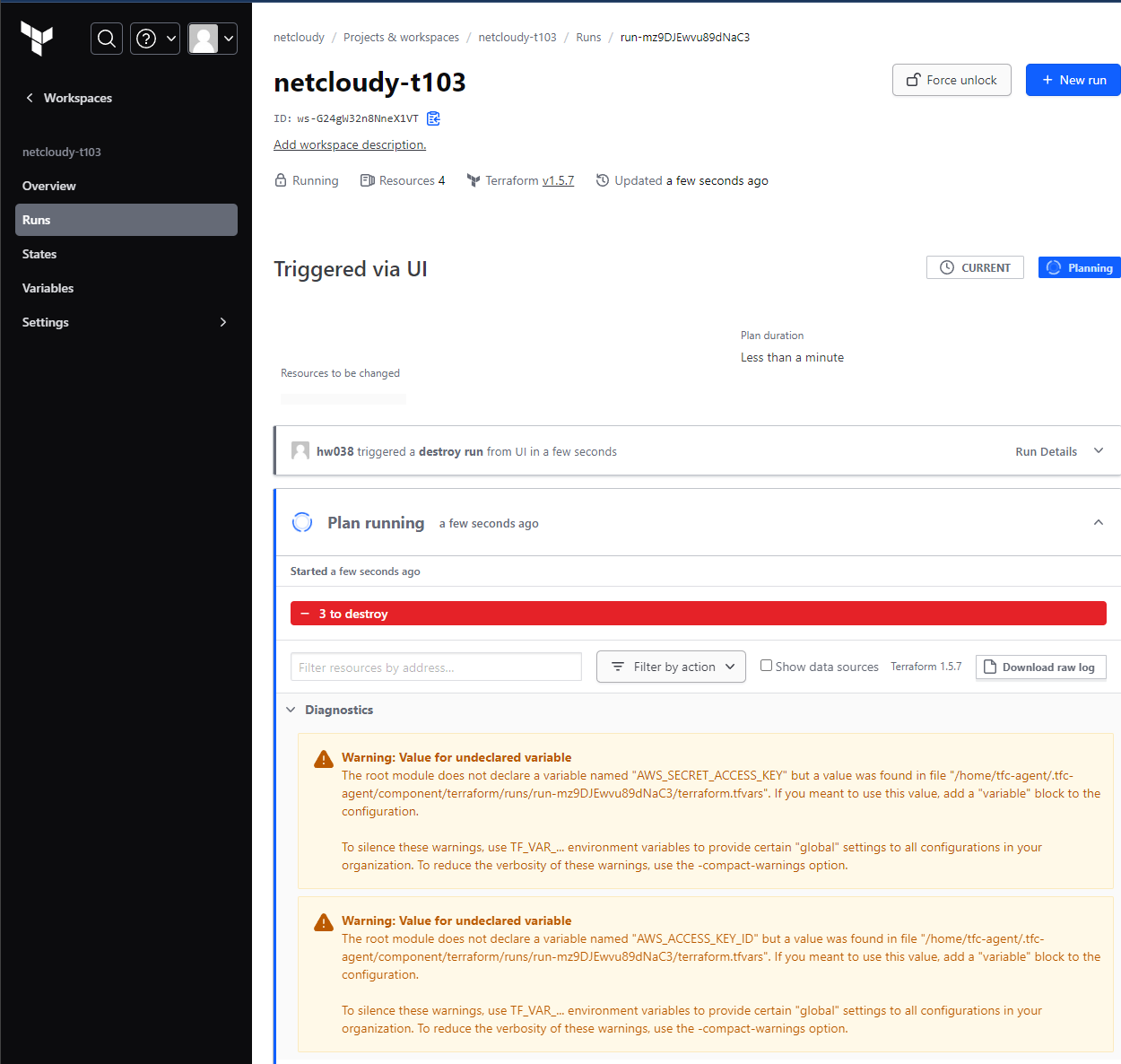This screenshot has height=1064, width=1121.
Task: Click the Plan running spinner icon
Action: tap(302, 522)
